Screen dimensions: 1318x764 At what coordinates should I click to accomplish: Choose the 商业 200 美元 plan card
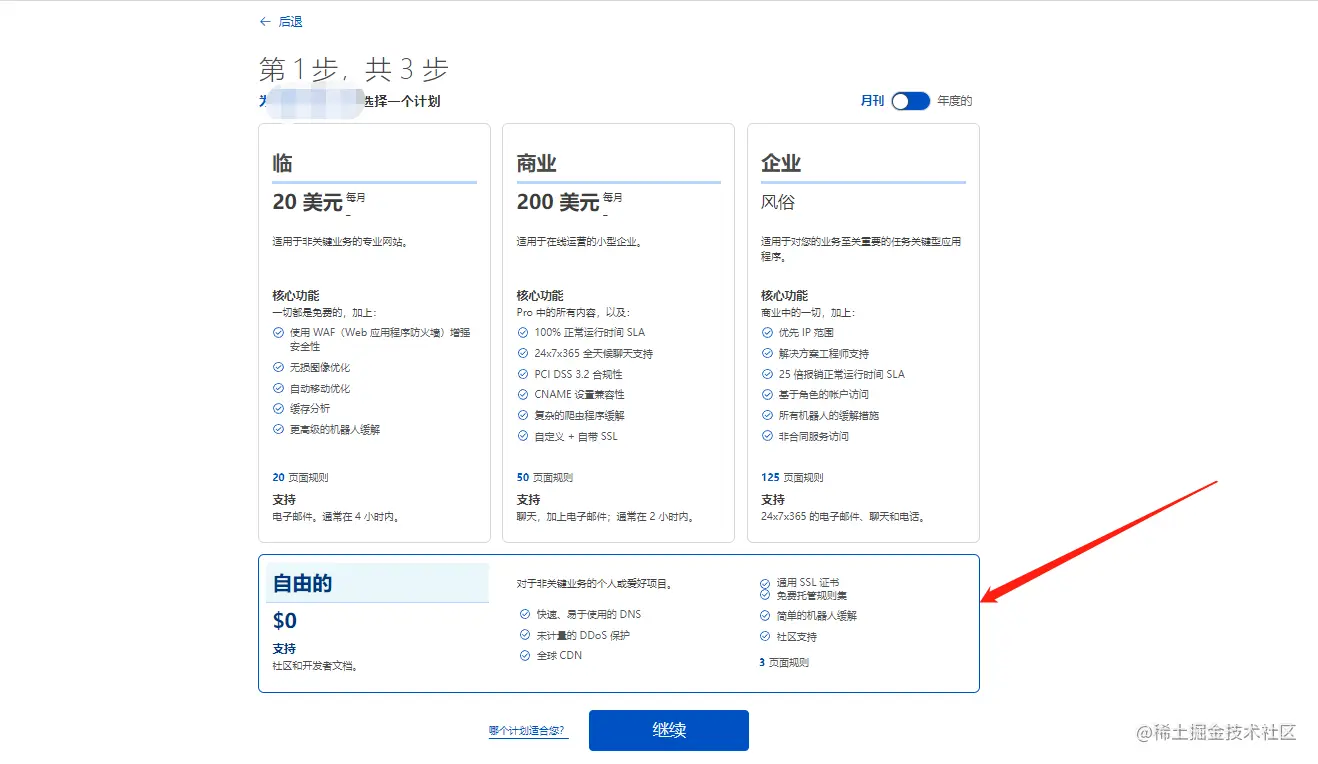point(618,332)
